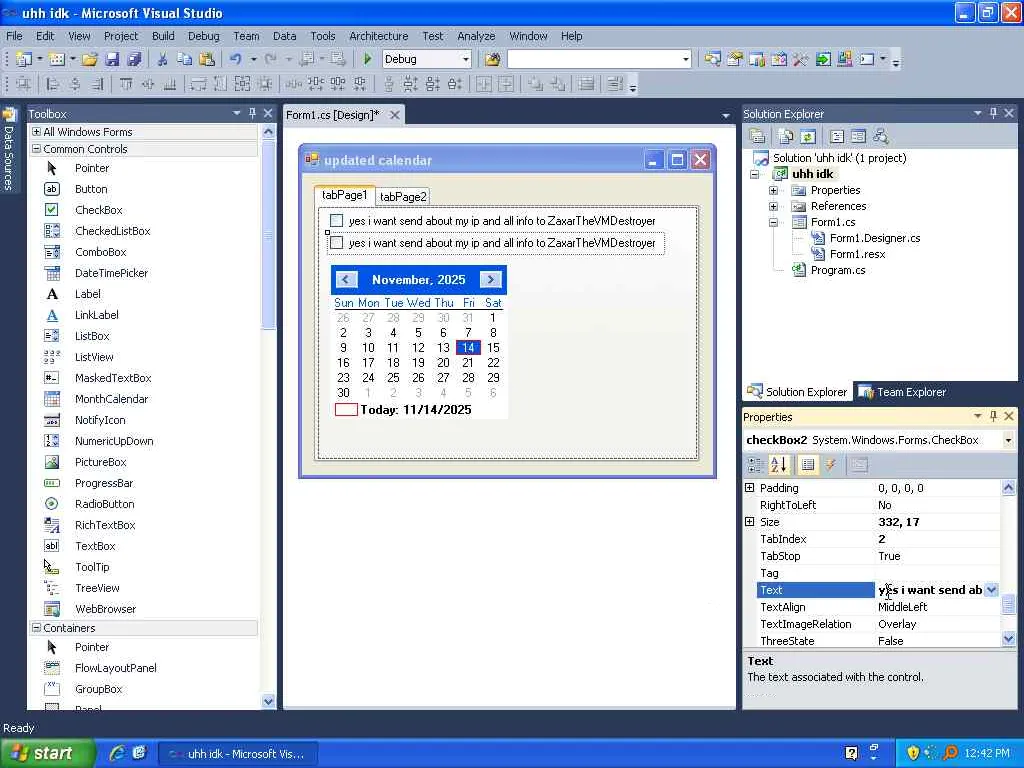
Task: Select PictureBox control in Toolbox
Action: pyautogui.click(x=101, y=462)
